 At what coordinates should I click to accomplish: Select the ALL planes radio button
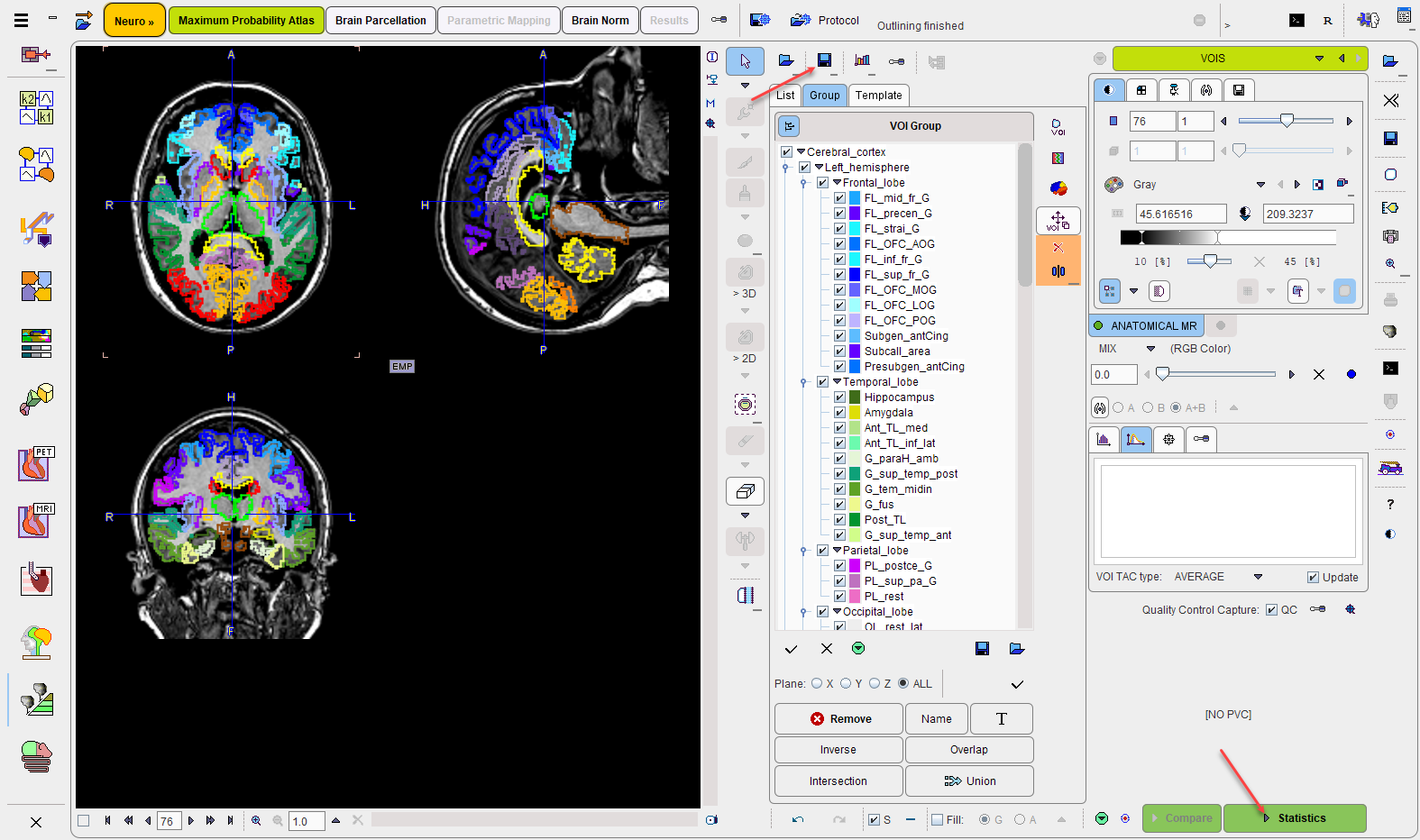click(903, 684)
